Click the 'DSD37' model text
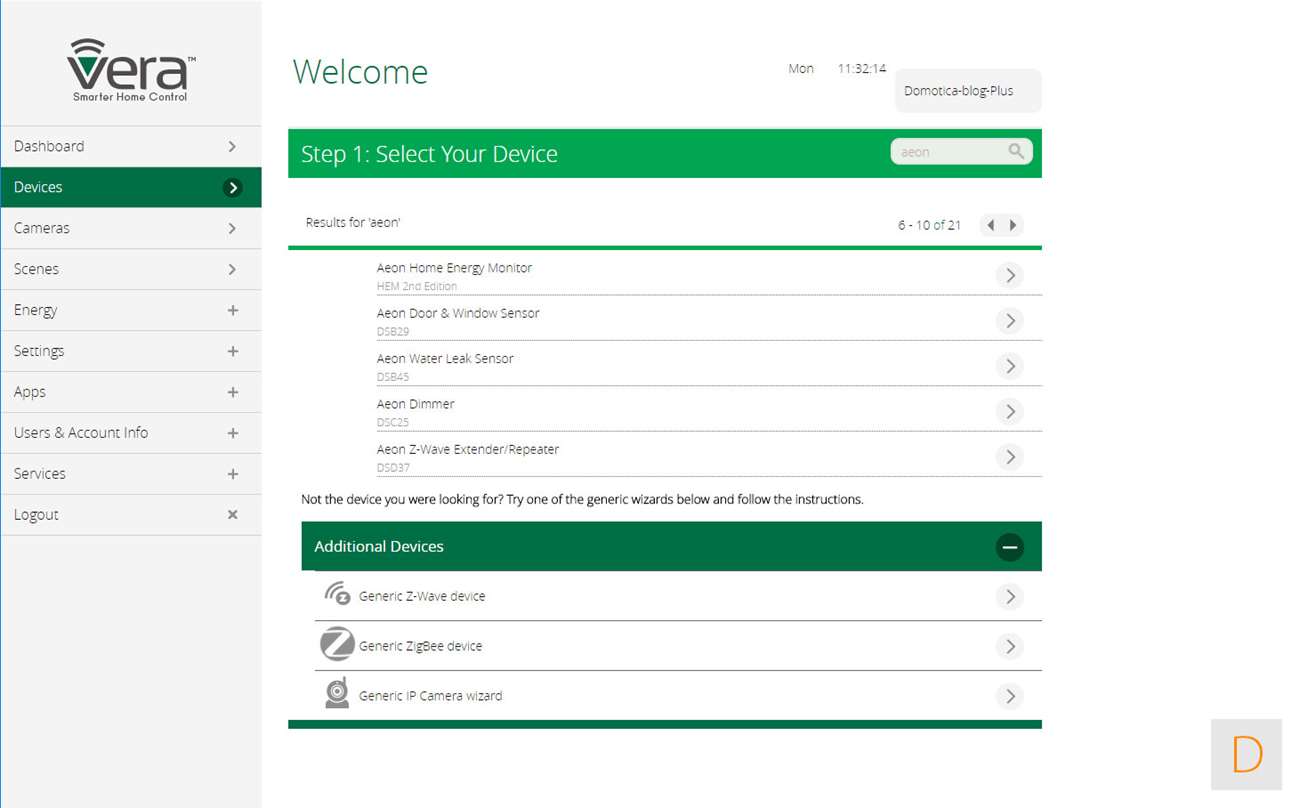1300x808 pixels. [x=393, y=468]
